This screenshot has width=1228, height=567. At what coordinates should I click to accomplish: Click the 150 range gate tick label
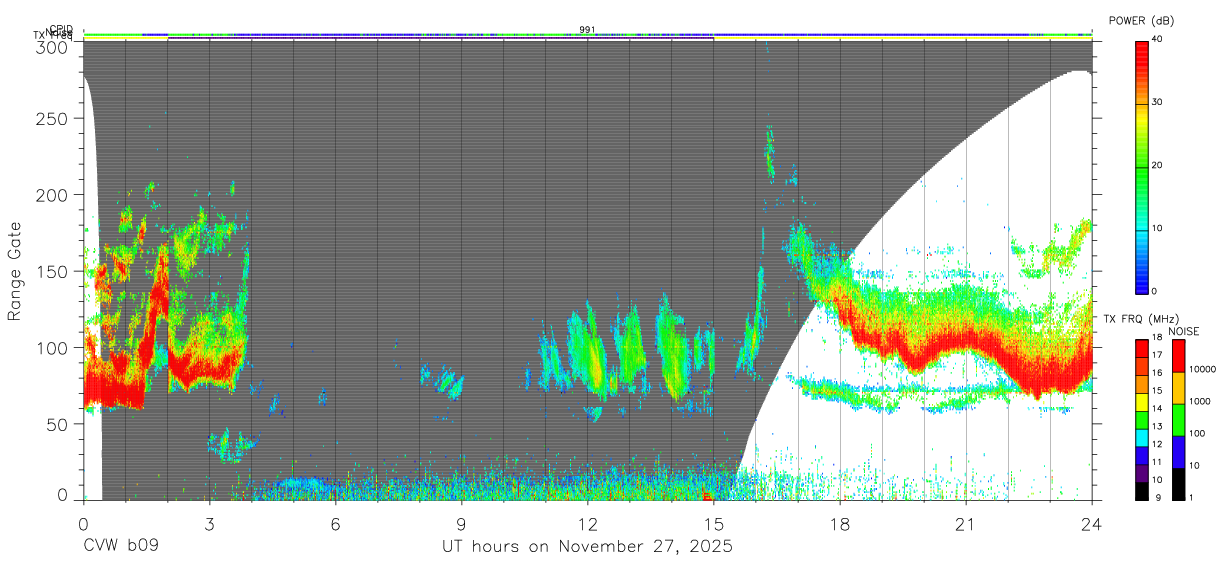pyautogui.click(x=54, y=271)
